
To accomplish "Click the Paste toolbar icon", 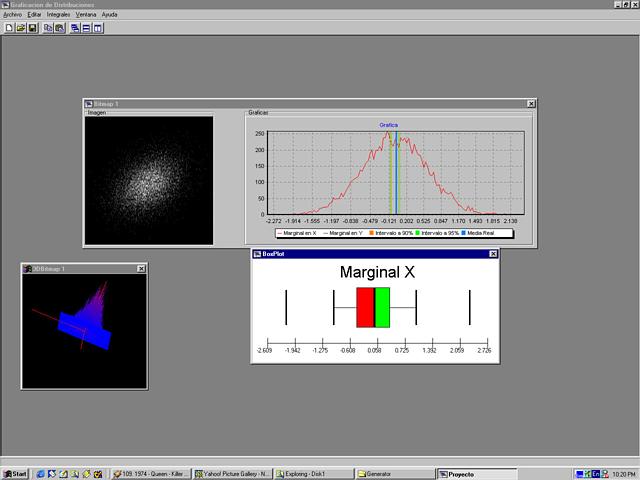I will coord(59,28).
